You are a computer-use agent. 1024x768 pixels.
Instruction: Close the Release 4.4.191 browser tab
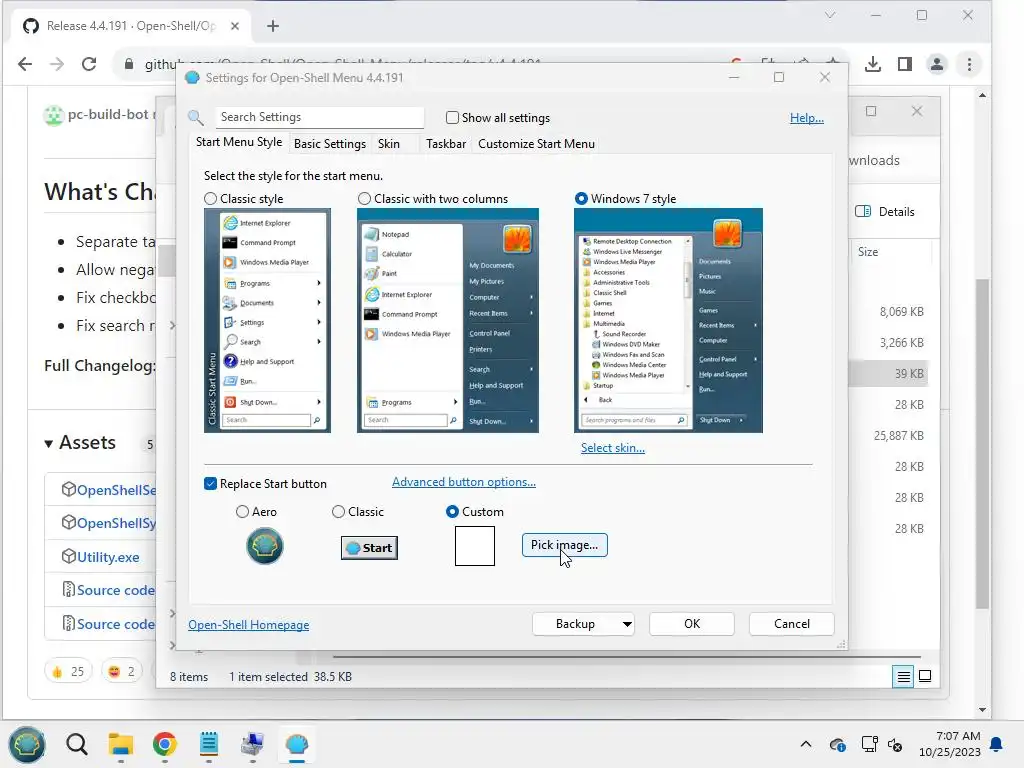[x=235, y=26]
